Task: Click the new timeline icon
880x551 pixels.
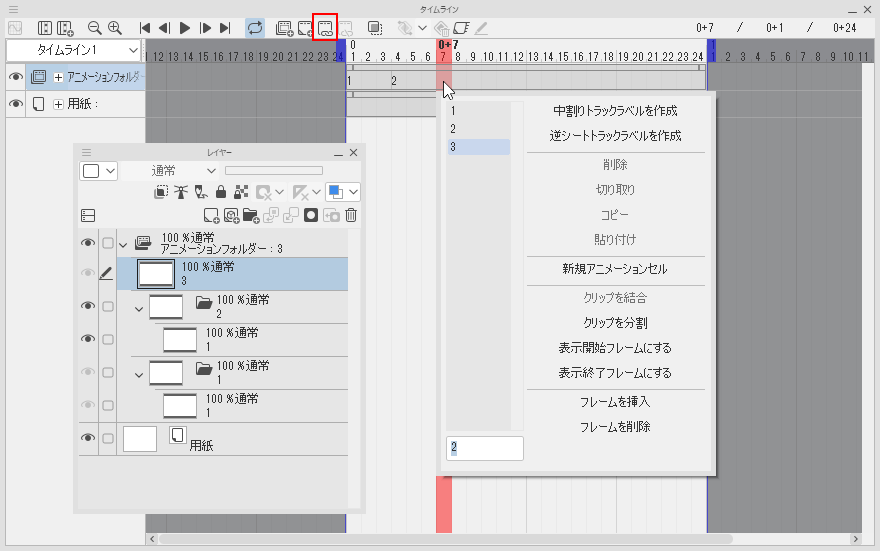Action: tap(65, 27)
